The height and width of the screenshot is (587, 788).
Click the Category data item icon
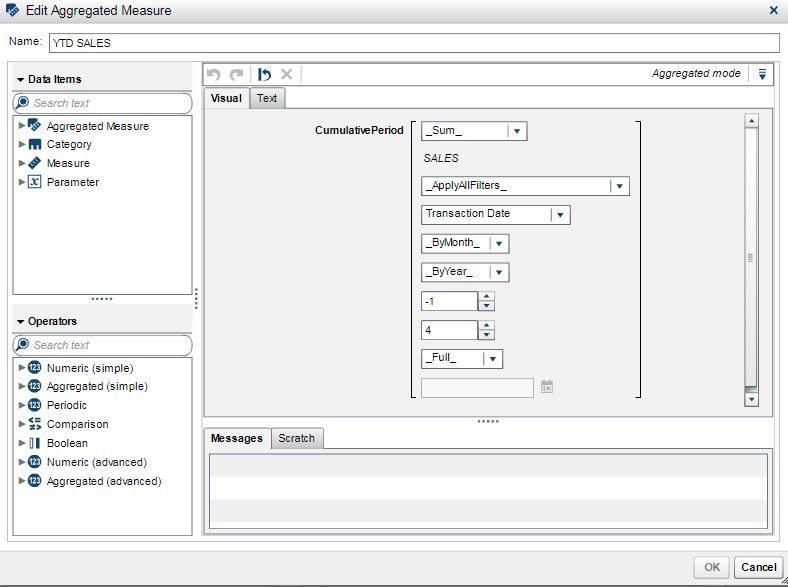[35, 144]
